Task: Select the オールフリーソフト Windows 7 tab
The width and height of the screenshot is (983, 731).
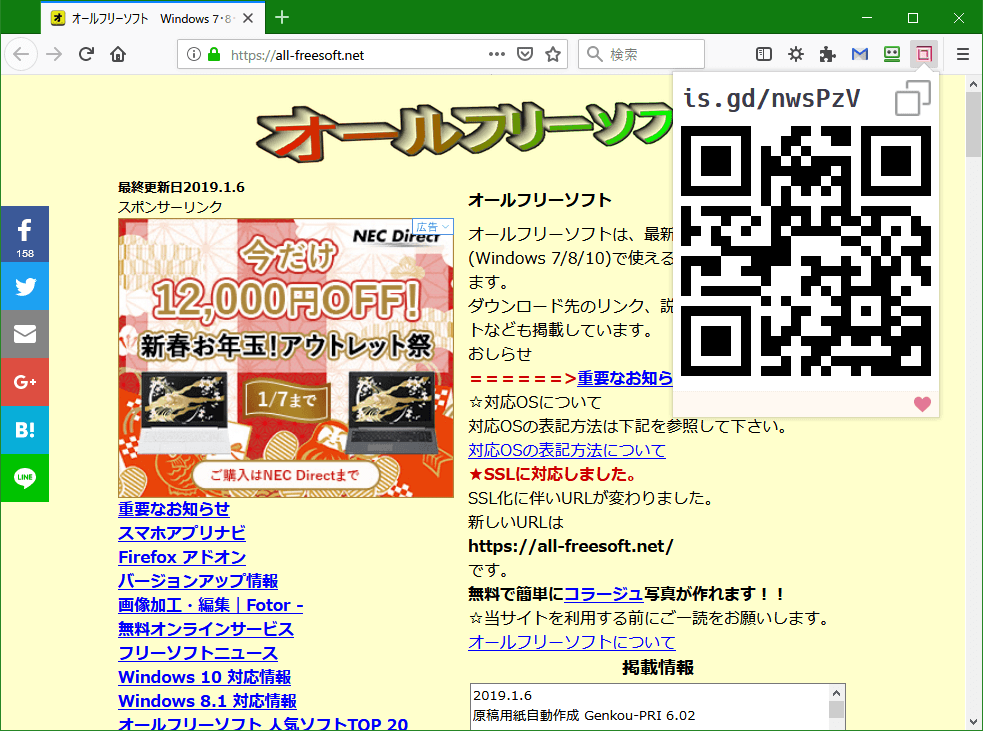Action: 153,18
